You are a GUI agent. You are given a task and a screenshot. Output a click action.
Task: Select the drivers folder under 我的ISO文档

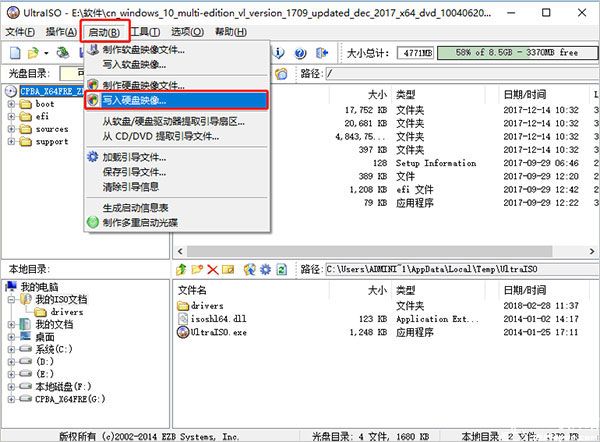(67, 312)
